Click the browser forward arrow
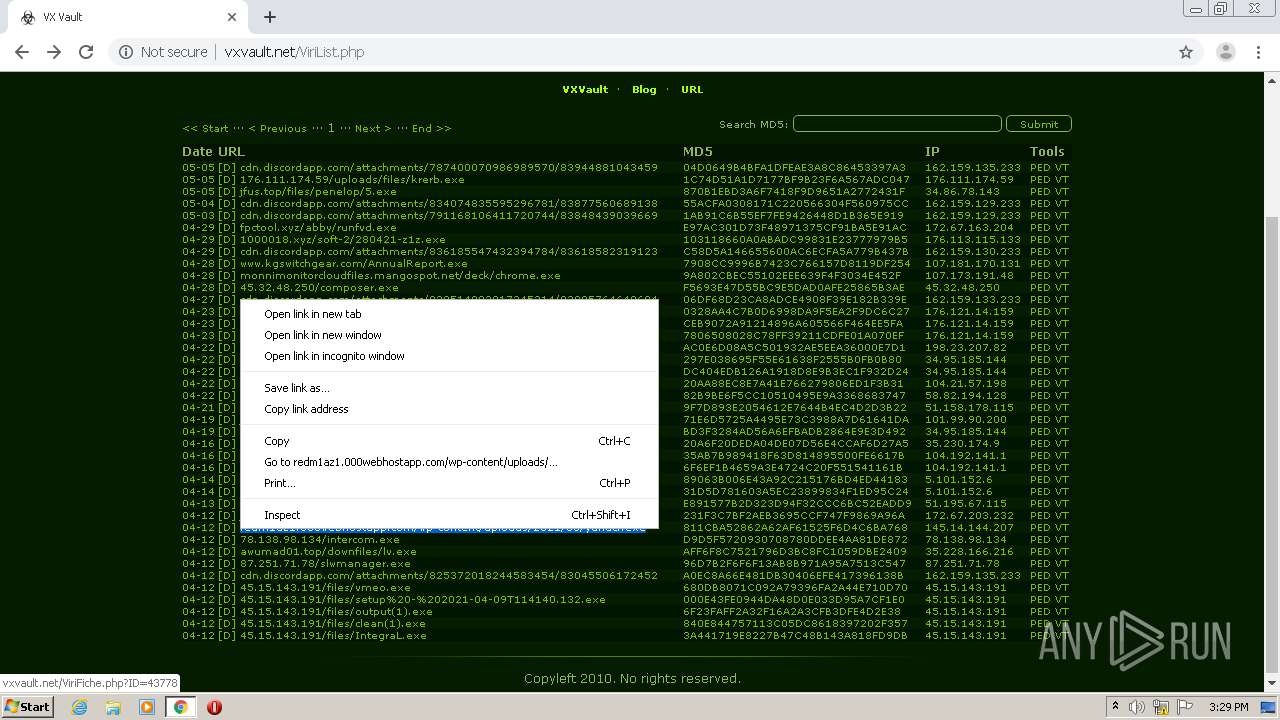 coord(54,52)
